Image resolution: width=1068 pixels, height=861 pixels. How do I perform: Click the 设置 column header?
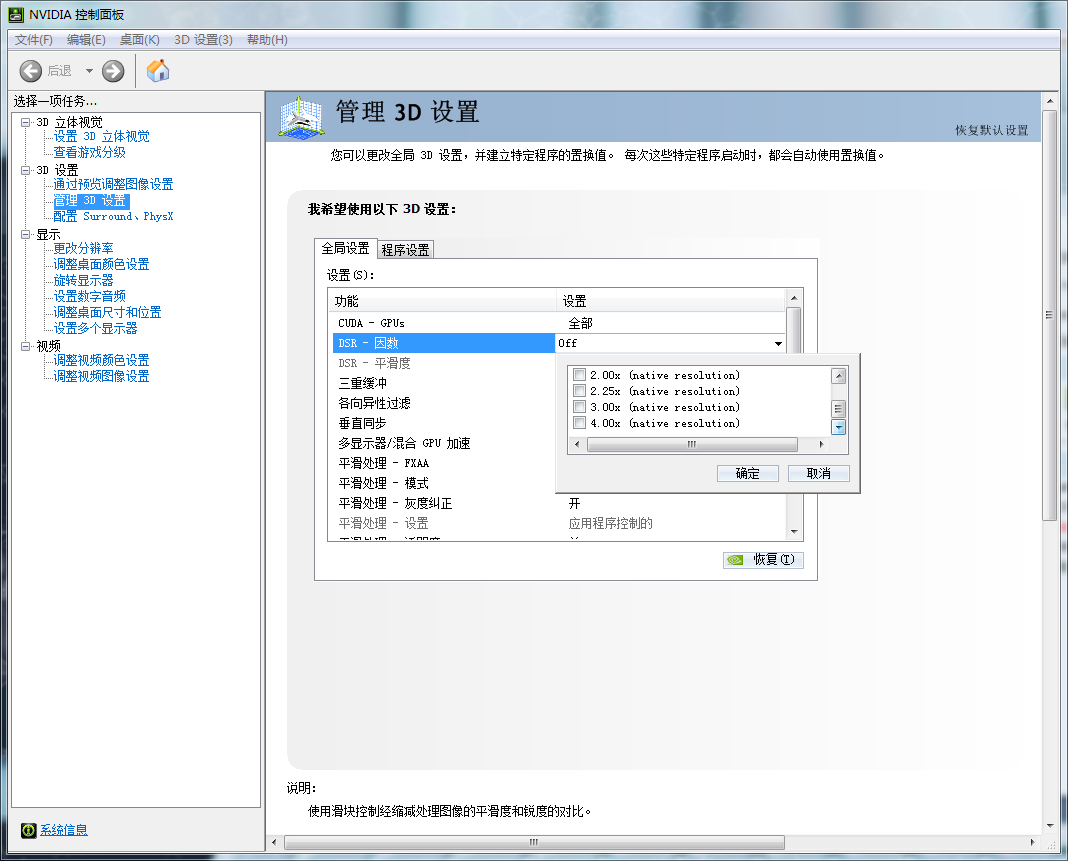pyautogui.click(x=671, y=301)
